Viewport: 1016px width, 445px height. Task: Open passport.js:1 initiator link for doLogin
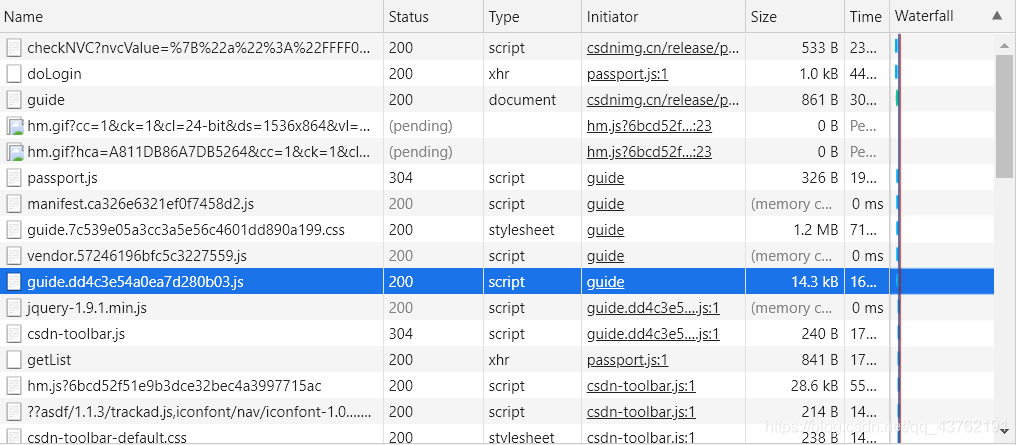[x=627, y=74]
